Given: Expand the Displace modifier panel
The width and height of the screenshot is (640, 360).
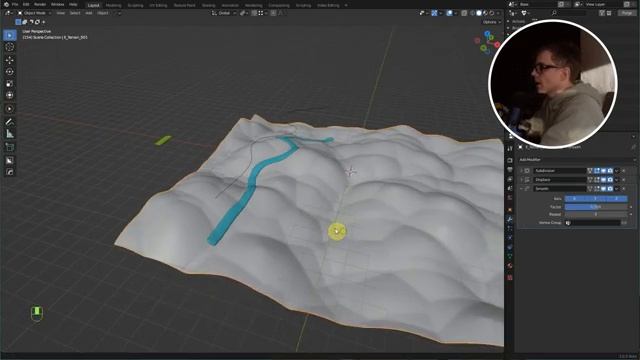Looking at the screenshot, I should click(x=521, y=180).
